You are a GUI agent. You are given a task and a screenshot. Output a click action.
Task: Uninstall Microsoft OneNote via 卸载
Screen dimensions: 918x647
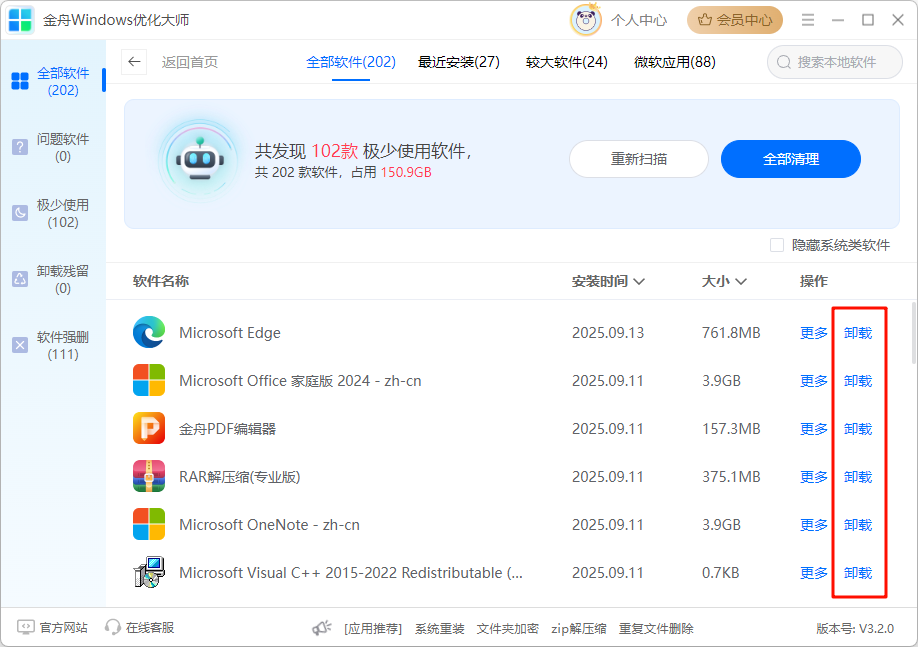pos(858,525)
